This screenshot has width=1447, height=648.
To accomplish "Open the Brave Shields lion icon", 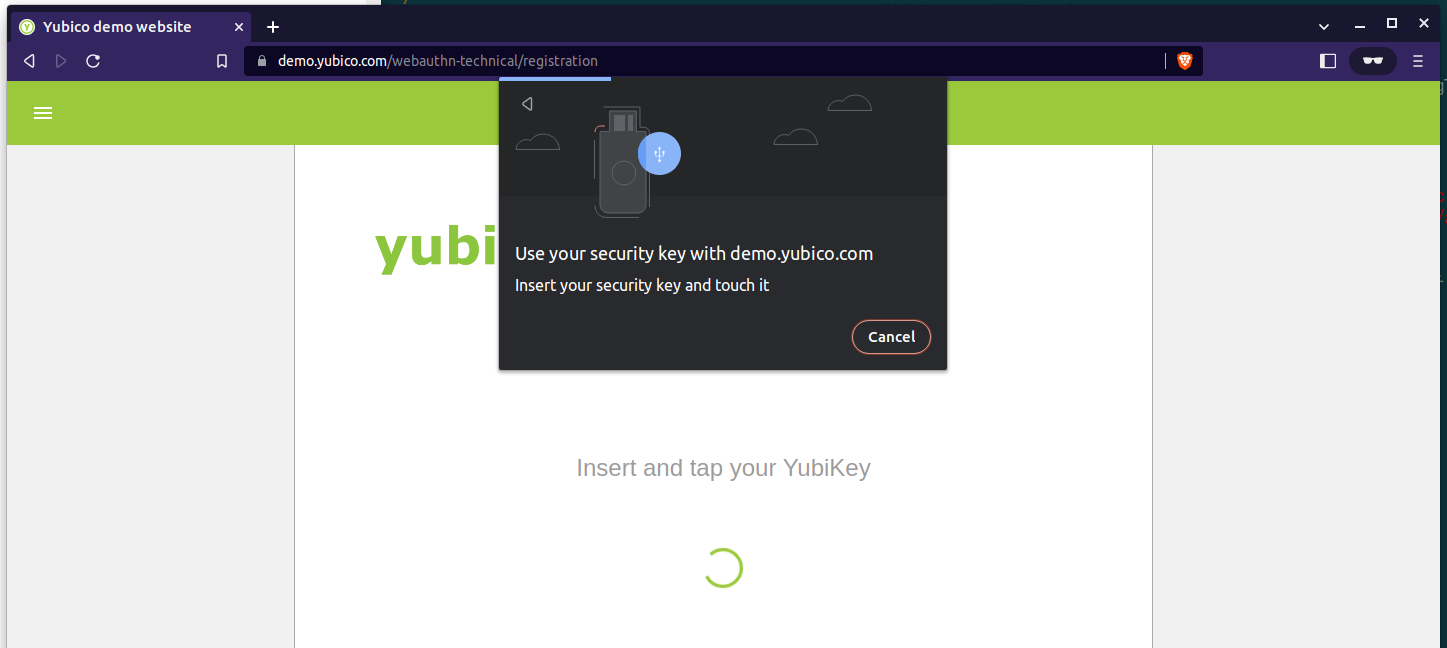I will point(1185,61).
